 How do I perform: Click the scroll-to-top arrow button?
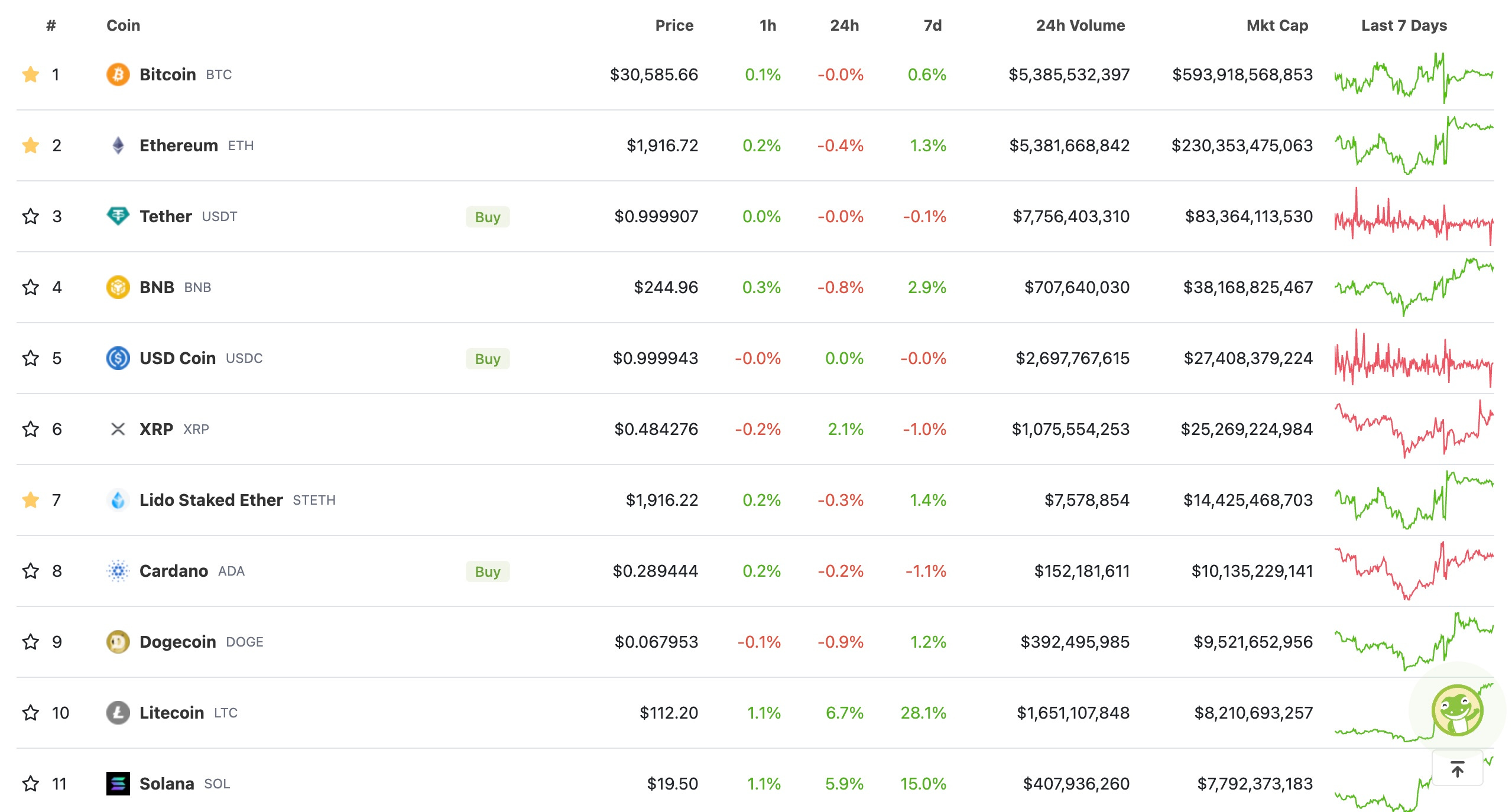tap(1457, 769)
